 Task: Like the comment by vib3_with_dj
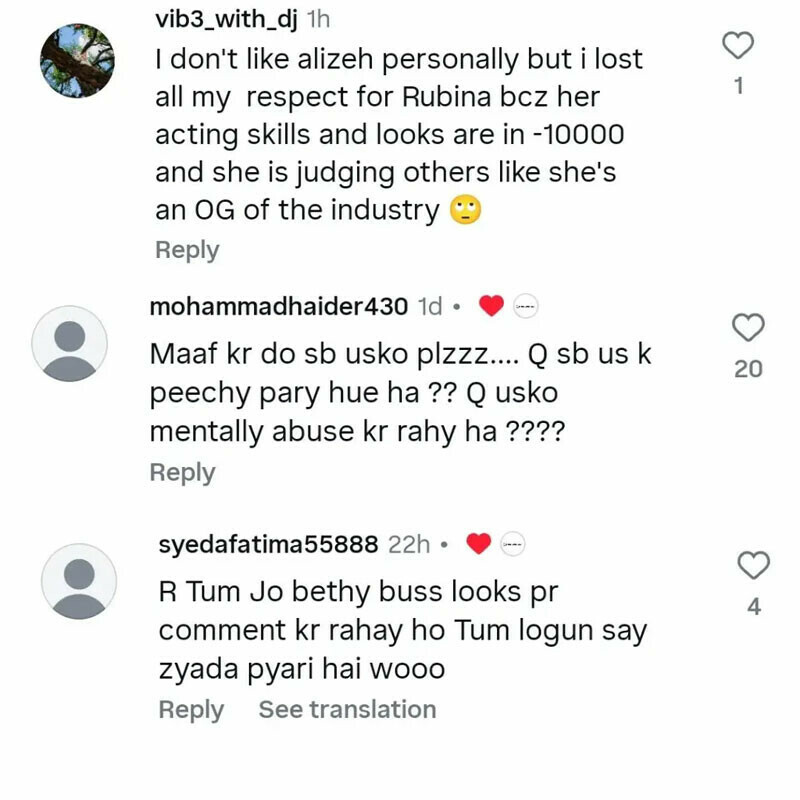tap(738, 46)
